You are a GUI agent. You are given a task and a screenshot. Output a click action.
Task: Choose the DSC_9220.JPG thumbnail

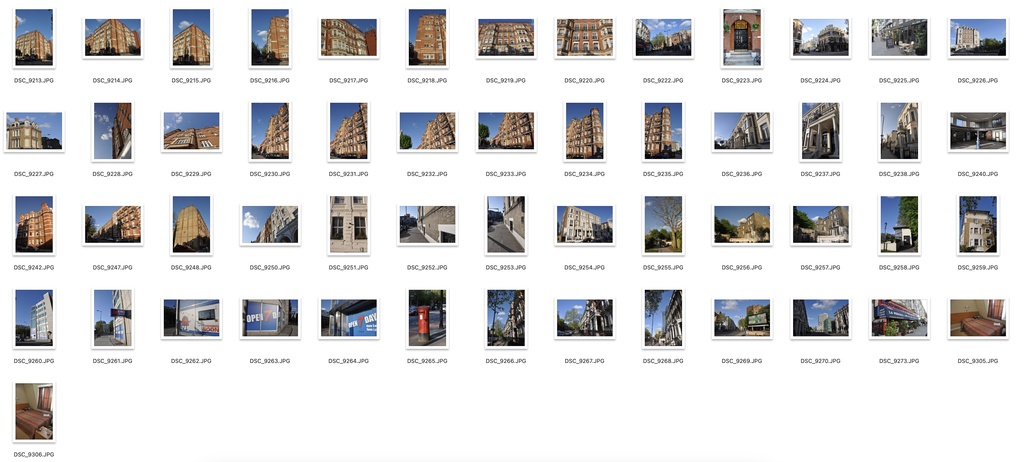click(x=584, y=38)
